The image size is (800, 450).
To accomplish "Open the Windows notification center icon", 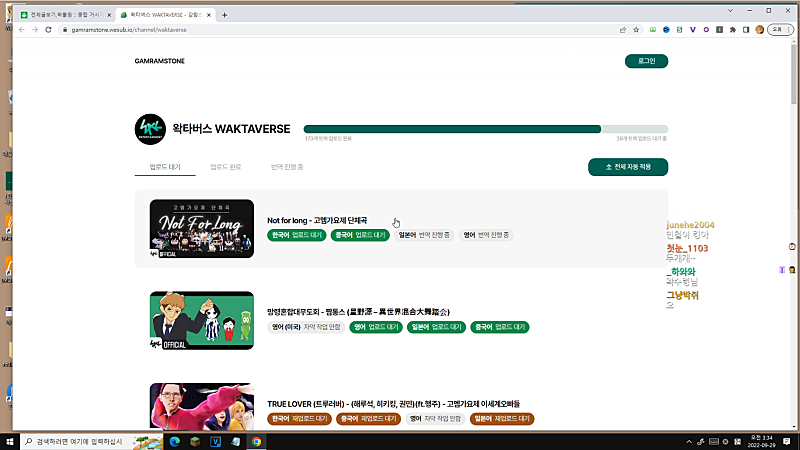I will coord(787,442).
